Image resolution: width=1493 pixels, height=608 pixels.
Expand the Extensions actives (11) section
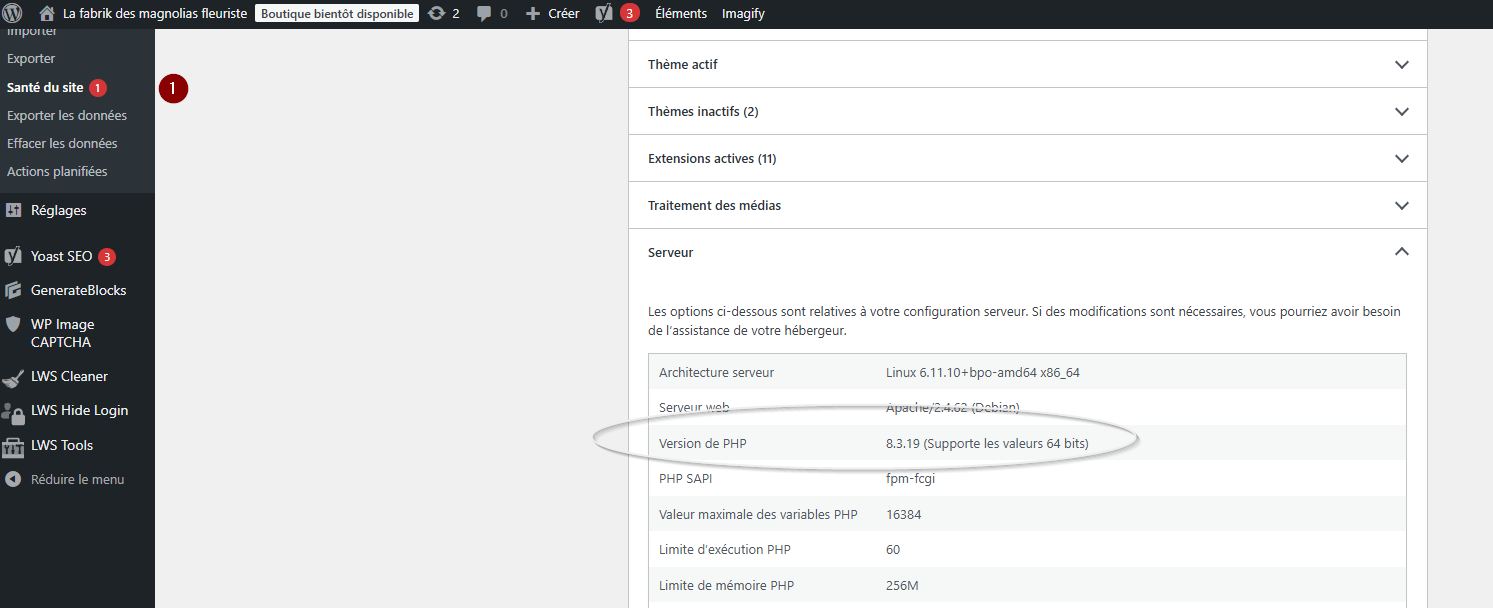click(x=1027, y=158)
